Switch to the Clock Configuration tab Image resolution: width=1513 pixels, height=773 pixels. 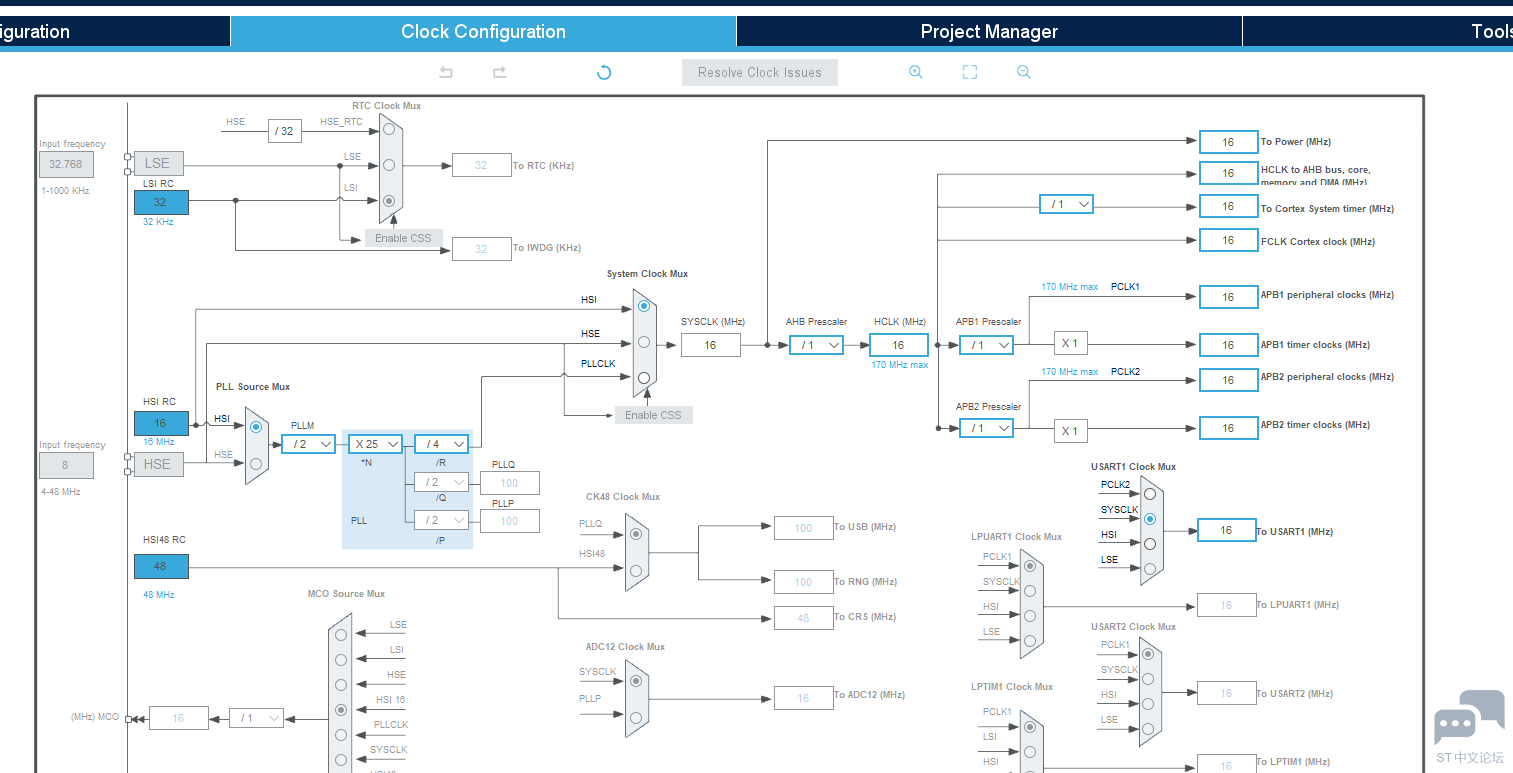(483, 31)
